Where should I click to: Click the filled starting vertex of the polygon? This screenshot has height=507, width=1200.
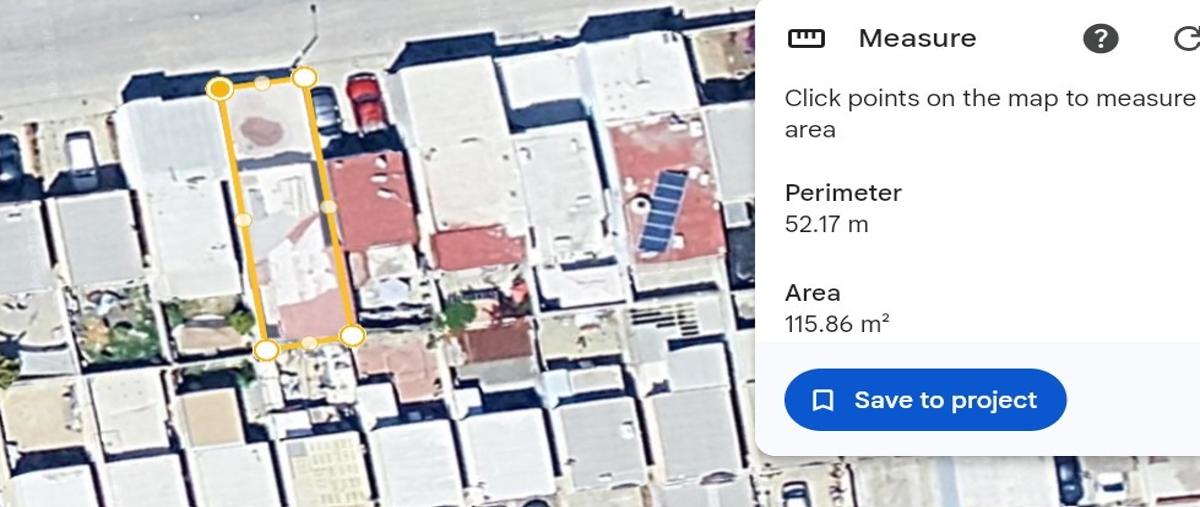220,89
